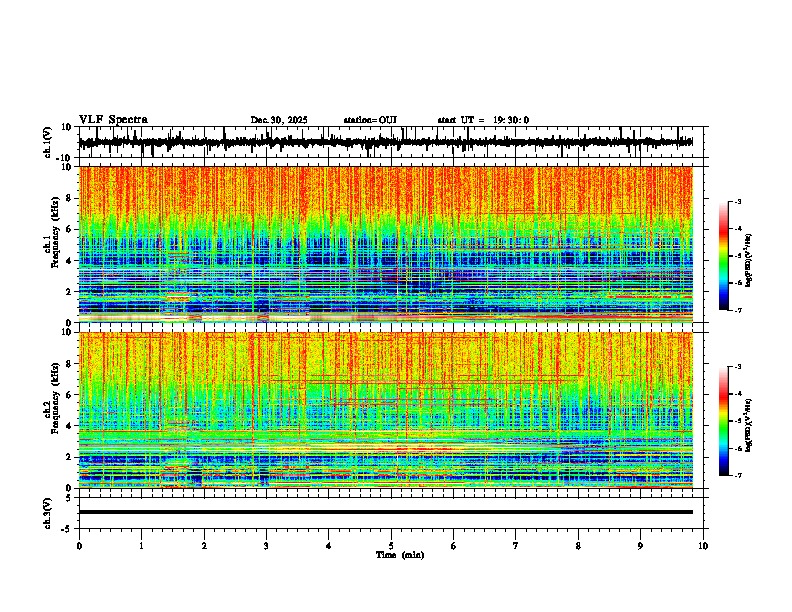
Task: Click the "8" kHz tick on ch.1 spectrogram axis
Action: pos(71,198)
